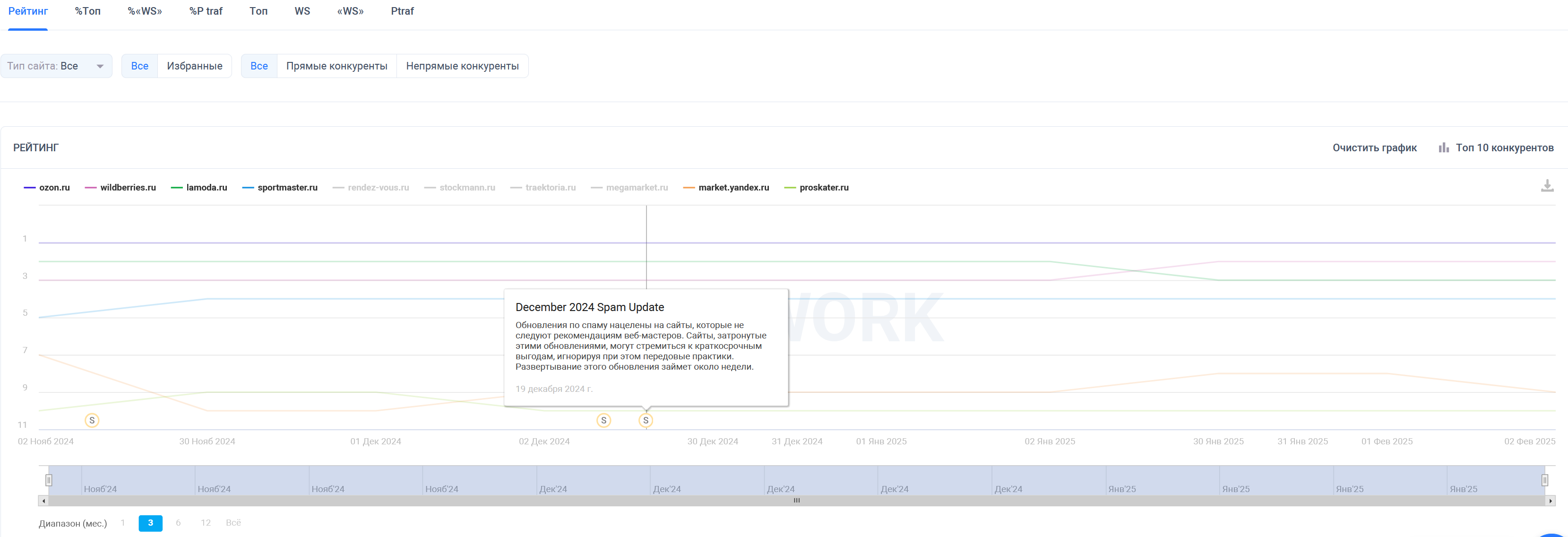
Task: Enable traektoria.ru series in legend
Action: [x=543, y=188]
